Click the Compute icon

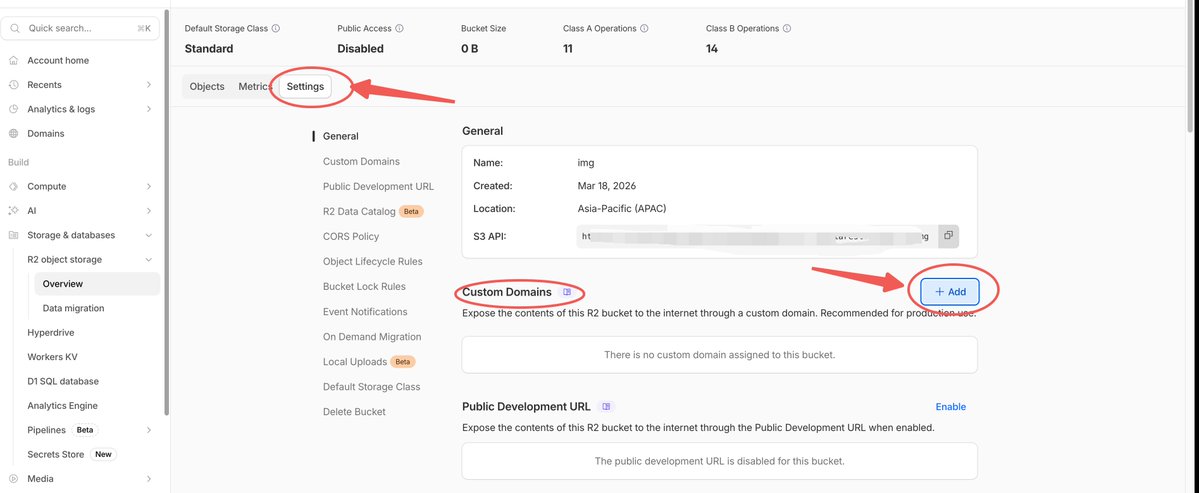(x=13, y=186)
